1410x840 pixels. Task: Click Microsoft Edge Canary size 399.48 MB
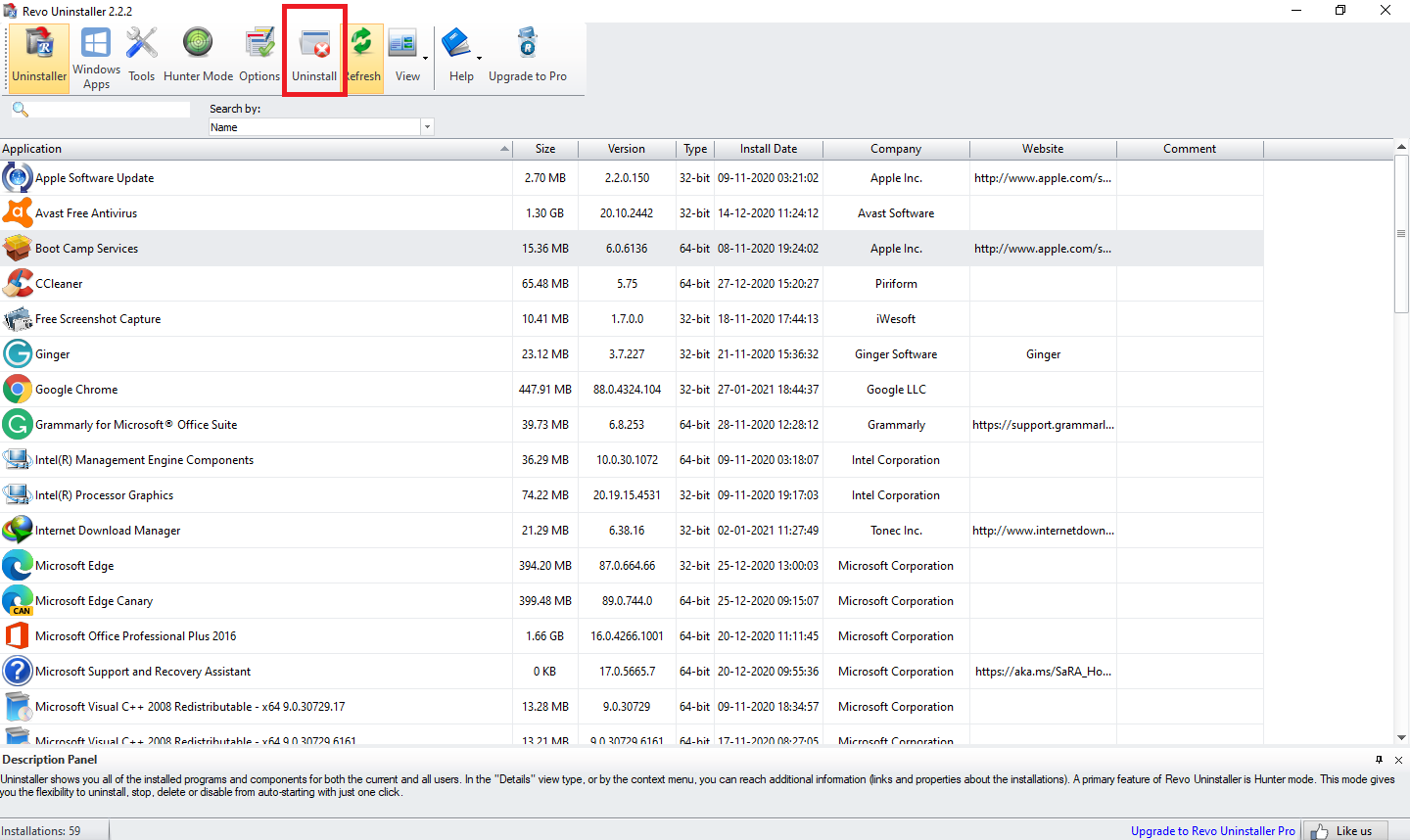pos(545,601)
